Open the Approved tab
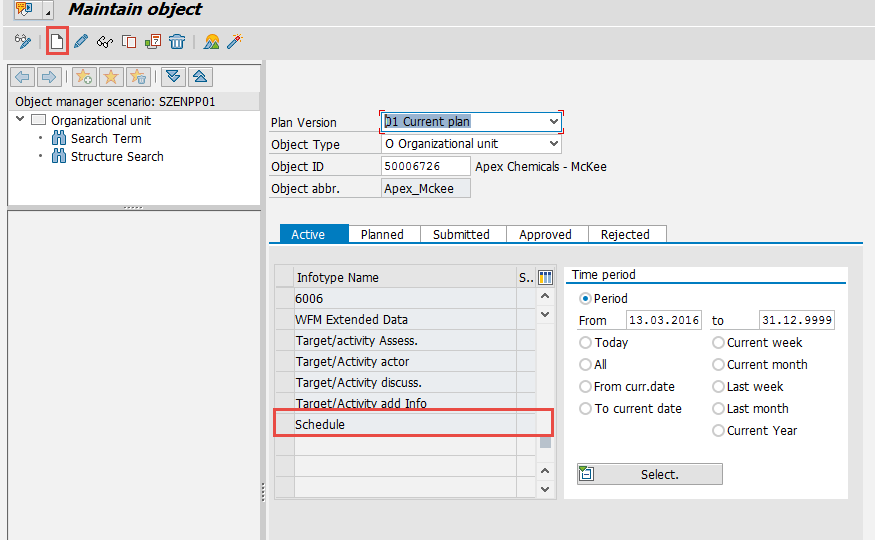Image resolution: width=875 pixels, height=540 pixels. pyautogui.click(x=545, y=234)
